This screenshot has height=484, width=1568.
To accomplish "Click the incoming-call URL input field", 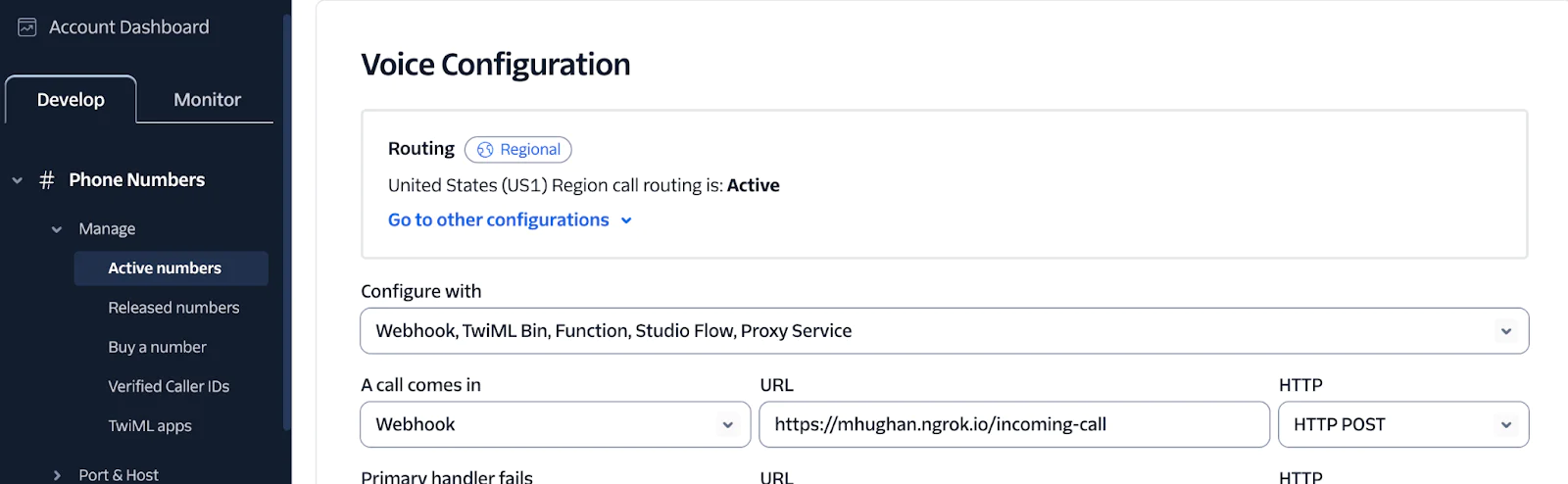I will pyautogui.click(x=1014, y=424).
